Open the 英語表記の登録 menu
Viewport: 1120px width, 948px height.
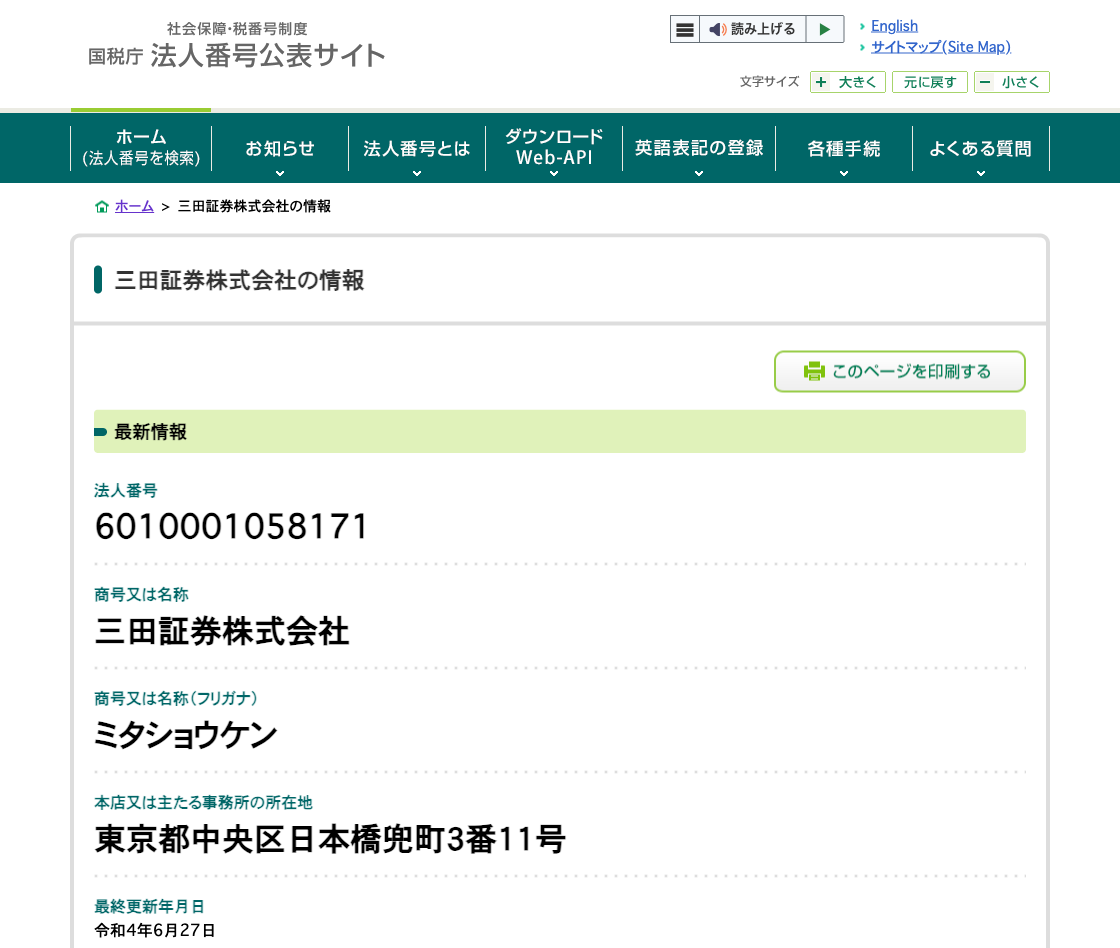click(x=699, y=148)
